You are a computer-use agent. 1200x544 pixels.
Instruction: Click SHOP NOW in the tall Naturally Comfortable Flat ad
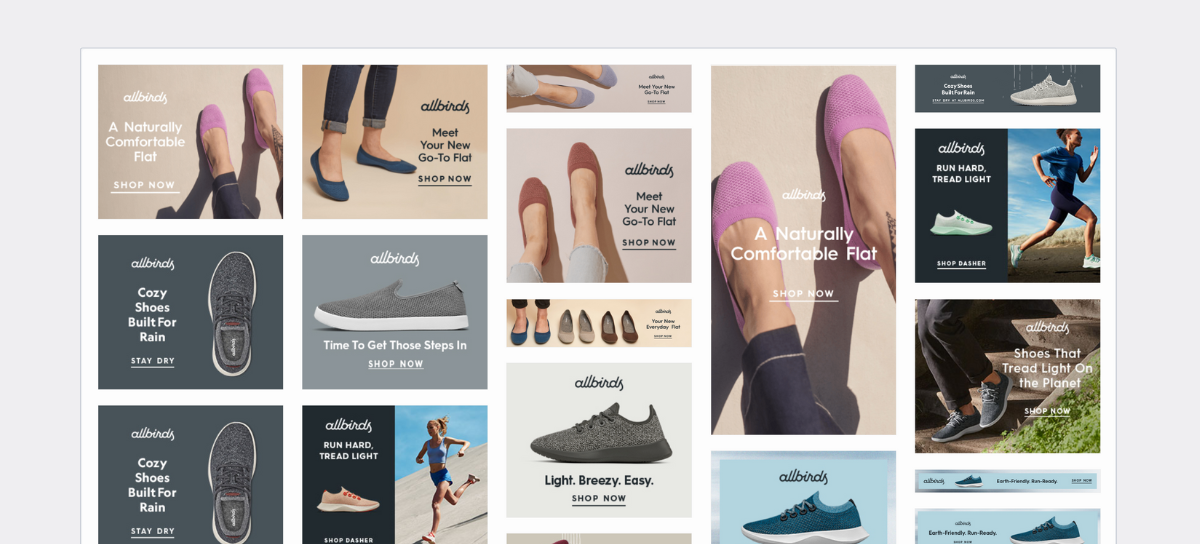803,294
